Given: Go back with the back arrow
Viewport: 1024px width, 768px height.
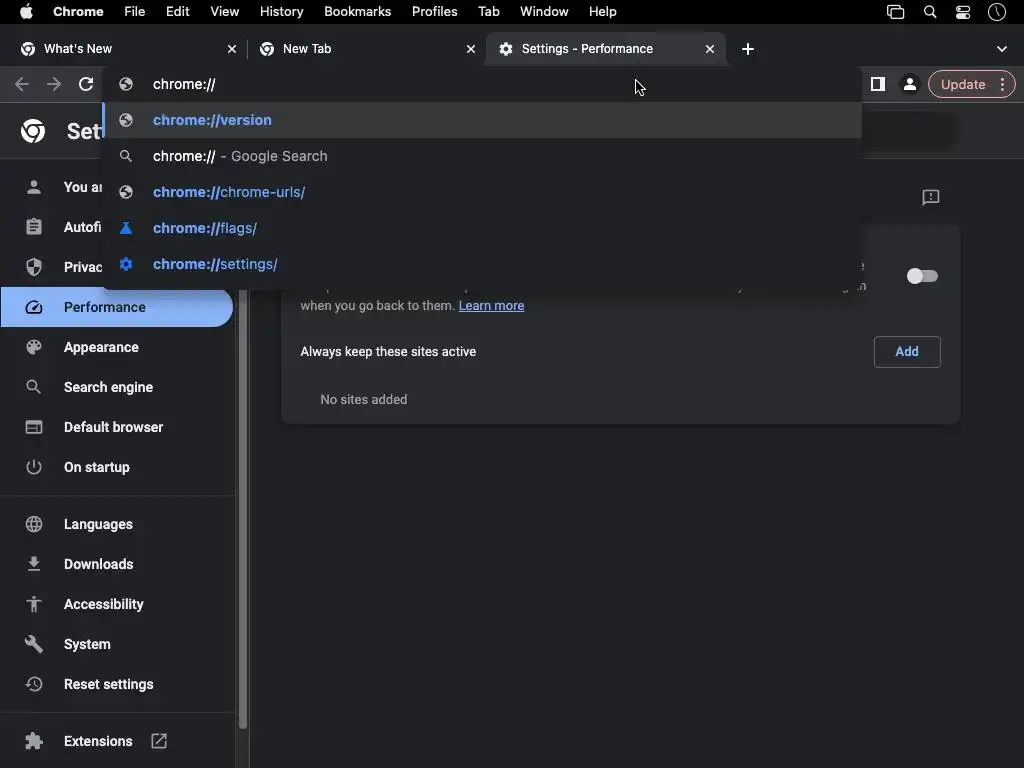Looking at the screenshot, I should [x=22, y=84].
